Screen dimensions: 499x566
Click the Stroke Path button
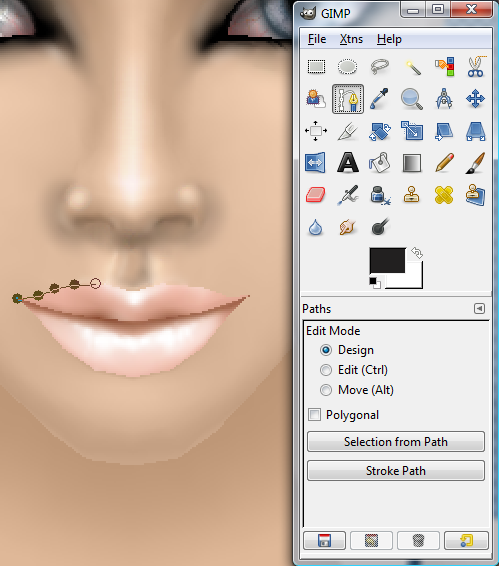tap(396, 470)
